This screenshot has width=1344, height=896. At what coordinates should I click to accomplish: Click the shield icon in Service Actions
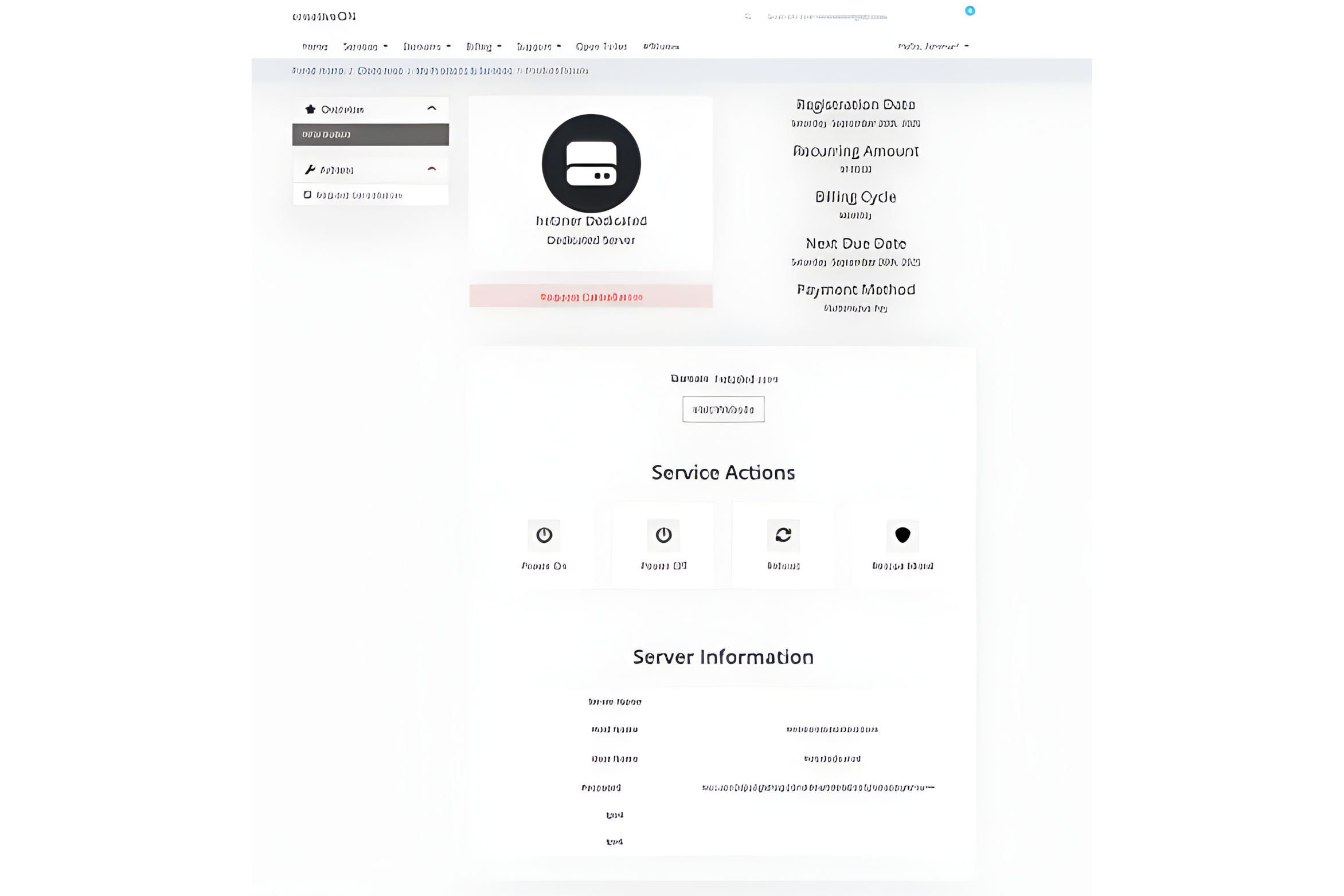click(x=902, y=535)
